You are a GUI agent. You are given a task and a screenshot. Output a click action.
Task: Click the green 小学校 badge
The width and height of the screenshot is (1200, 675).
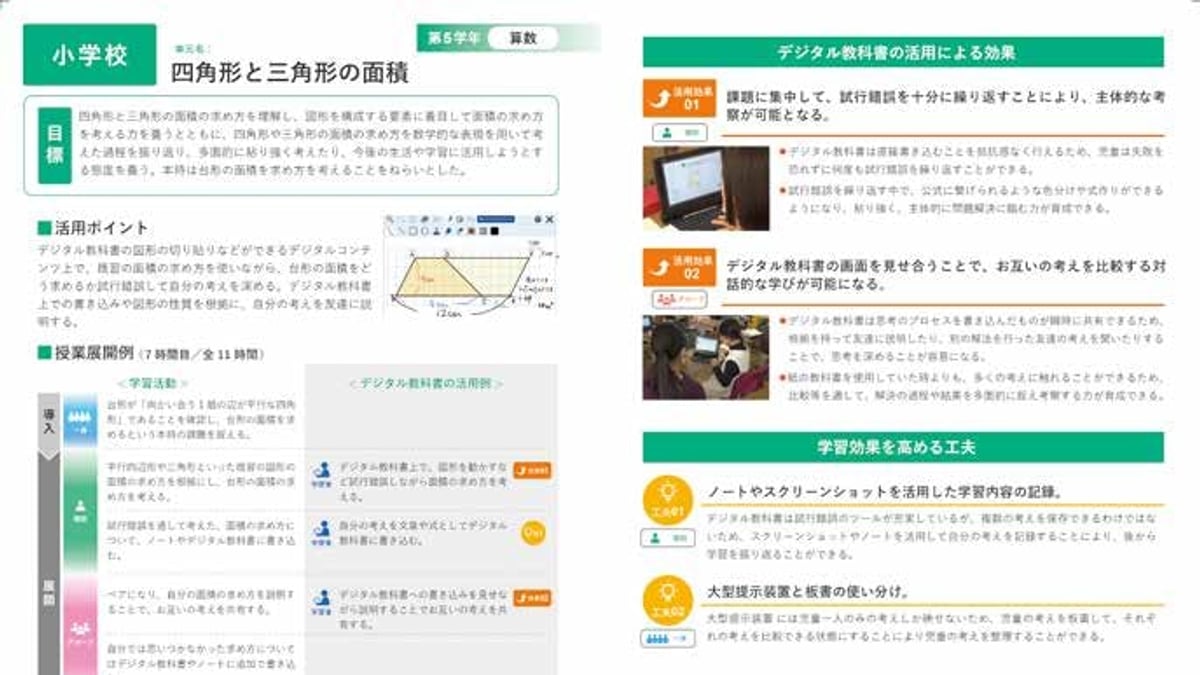[x=90, y=55]
